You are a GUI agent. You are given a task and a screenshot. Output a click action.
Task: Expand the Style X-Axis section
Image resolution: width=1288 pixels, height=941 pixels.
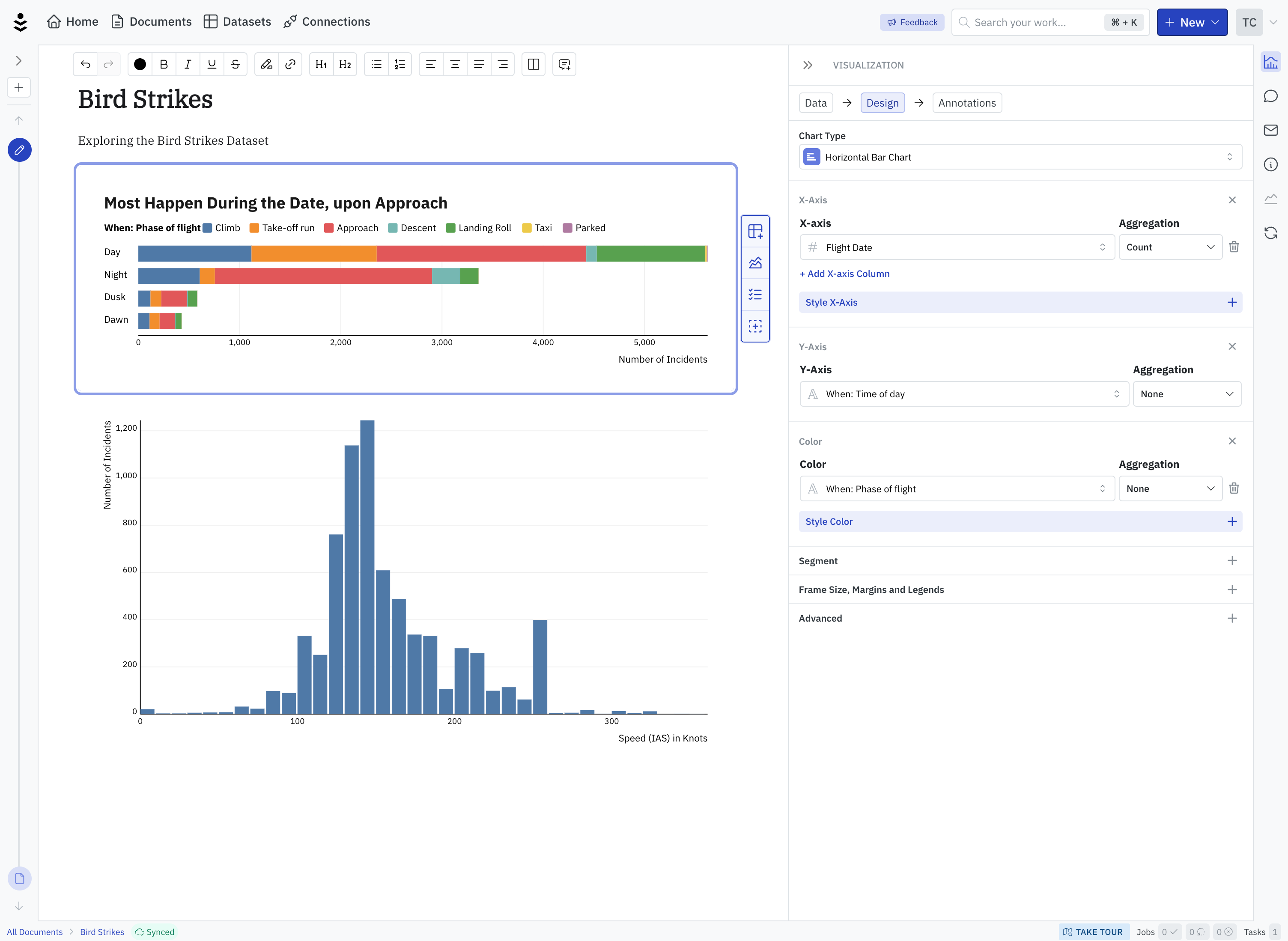(1020, 302)
